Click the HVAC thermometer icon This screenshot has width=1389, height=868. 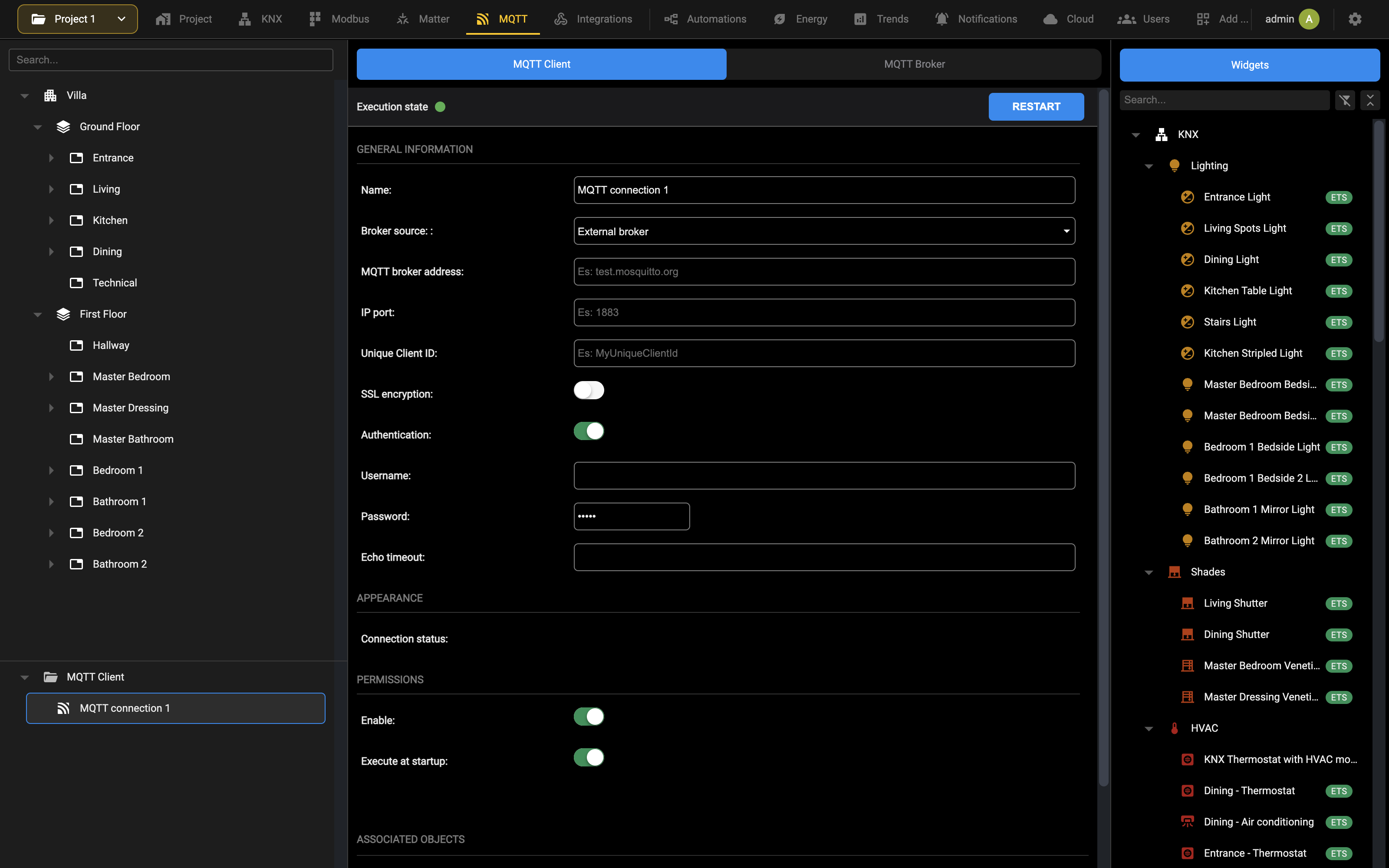(1174, 728)
